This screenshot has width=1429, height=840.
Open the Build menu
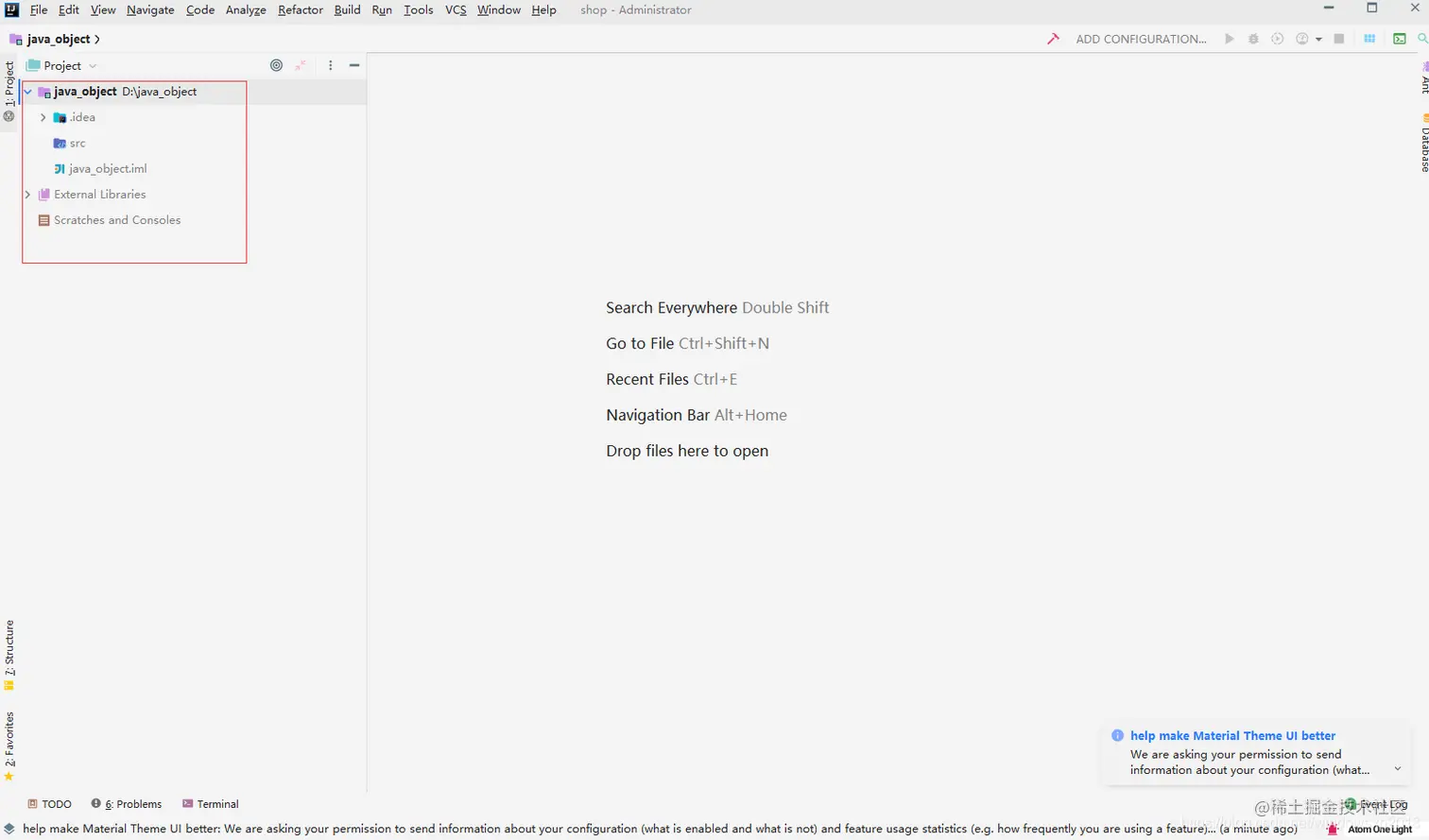pyautogui.click(x=347, y=9)
